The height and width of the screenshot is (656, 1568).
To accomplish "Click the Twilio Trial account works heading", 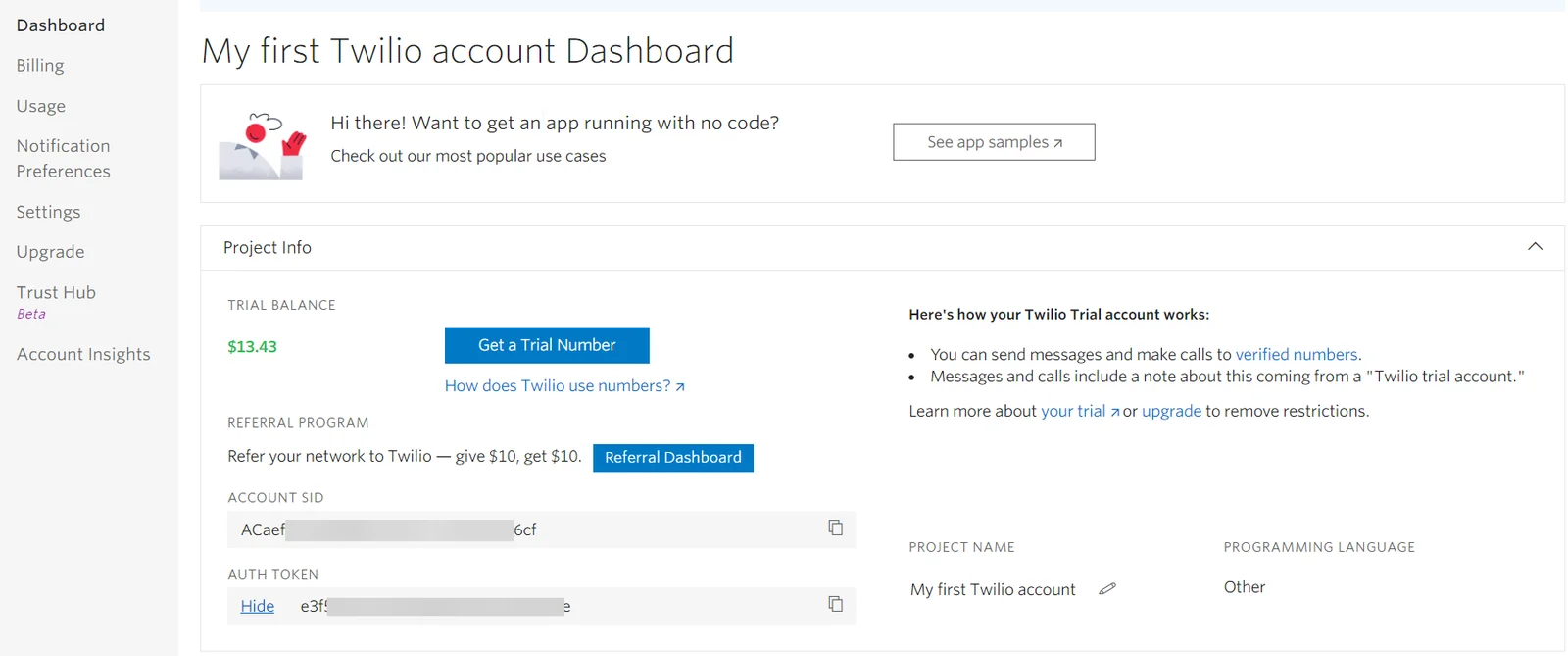I will click(1058, 315).
